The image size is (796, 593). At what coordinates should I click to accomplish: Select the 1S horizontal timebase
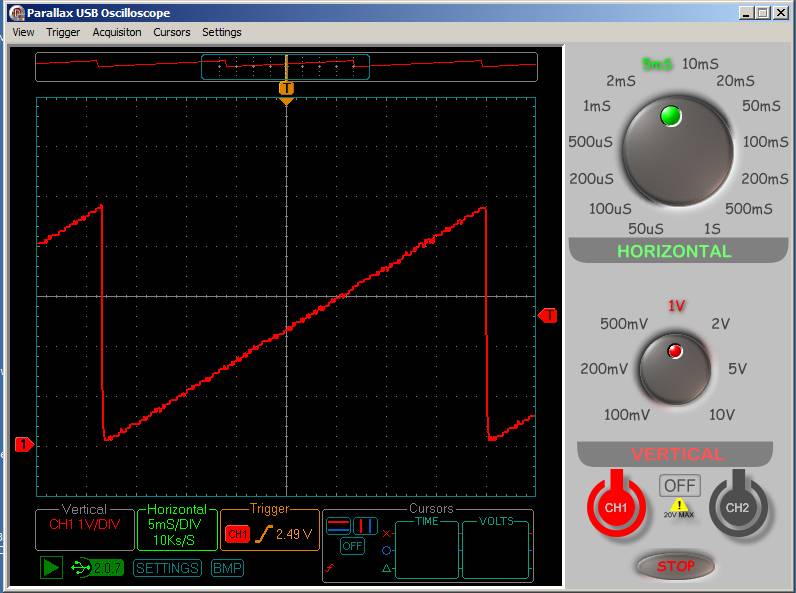point(712,229)
